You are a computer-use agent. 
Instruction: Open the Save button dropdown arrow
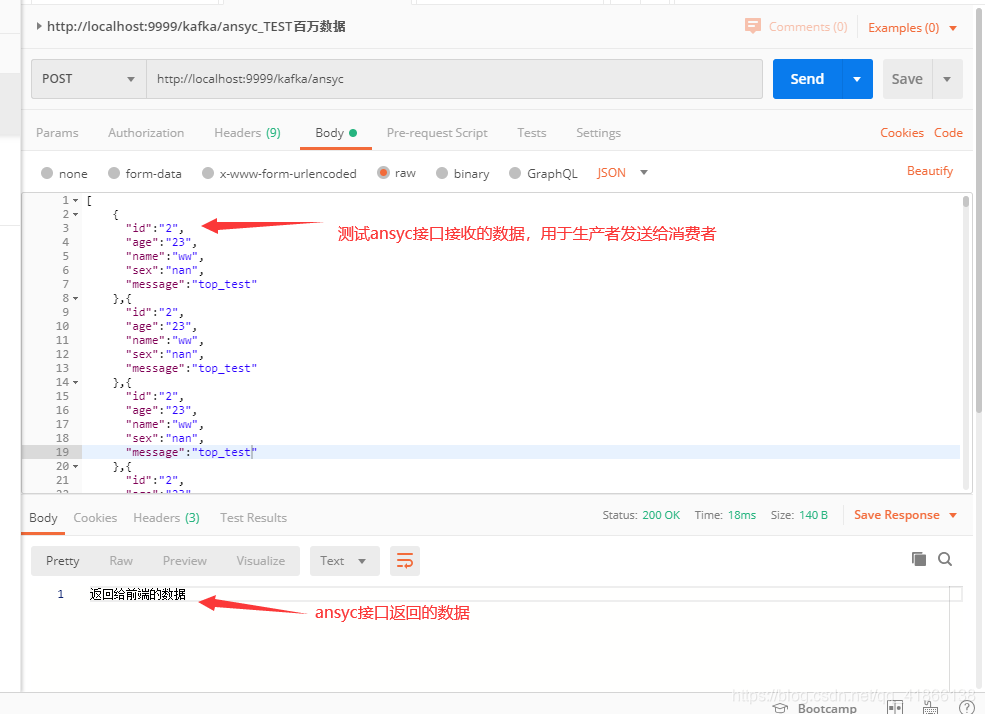point(947,79)
